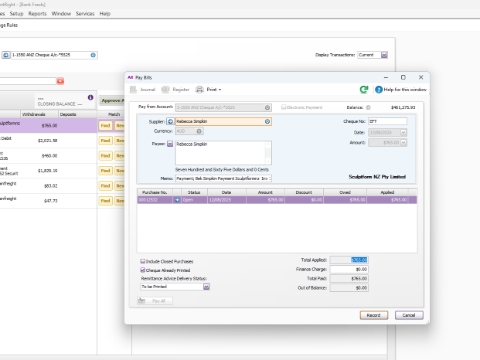This screenshot has width=480, height=360.
Task: Click the red clear-search icon in Bank Feeds
Action: pos(60,81)
